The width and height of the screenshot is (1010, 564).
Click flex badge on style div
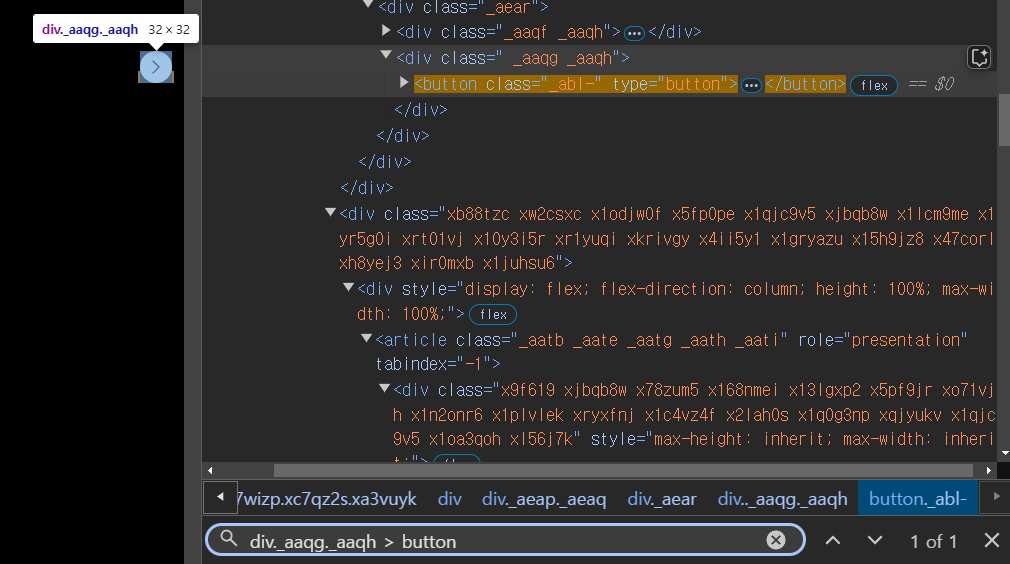tap(493, 314)
